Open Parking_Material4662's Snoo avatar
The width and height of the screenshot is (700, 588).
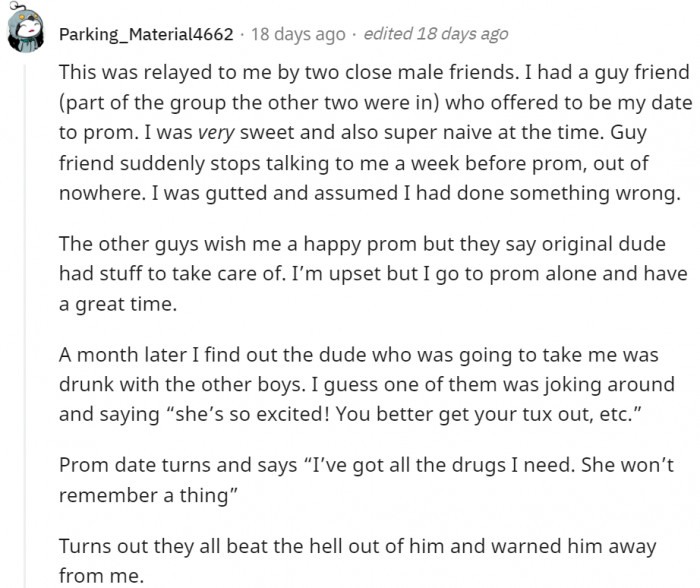pyautogui.click(x=25, y=29)
